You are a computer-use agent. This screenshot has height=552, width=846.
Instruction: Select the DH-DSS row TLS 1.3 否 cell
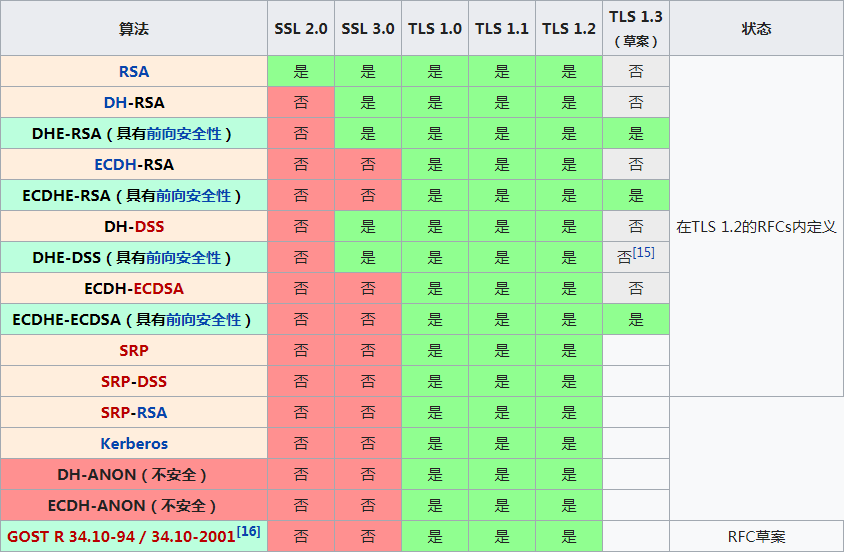(636, 227)
